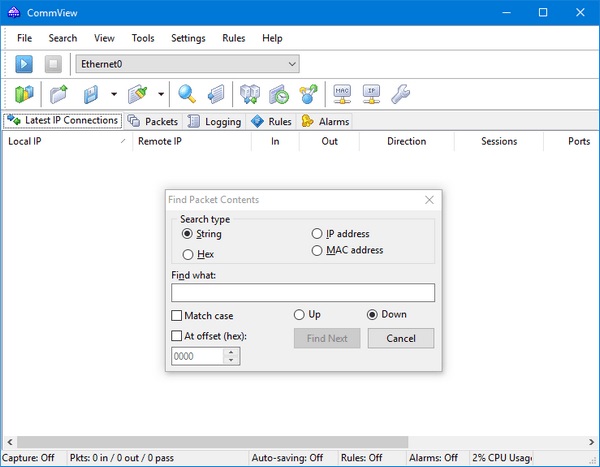Viewport: 600px width, 467px height.
Task: Click the Auto-saving: Off status text
Action: (x=287, y=458)
